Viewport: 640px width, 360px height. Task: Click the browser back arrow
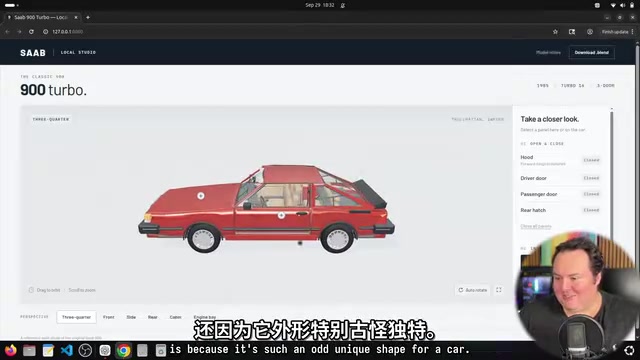(x=7, y=31)
